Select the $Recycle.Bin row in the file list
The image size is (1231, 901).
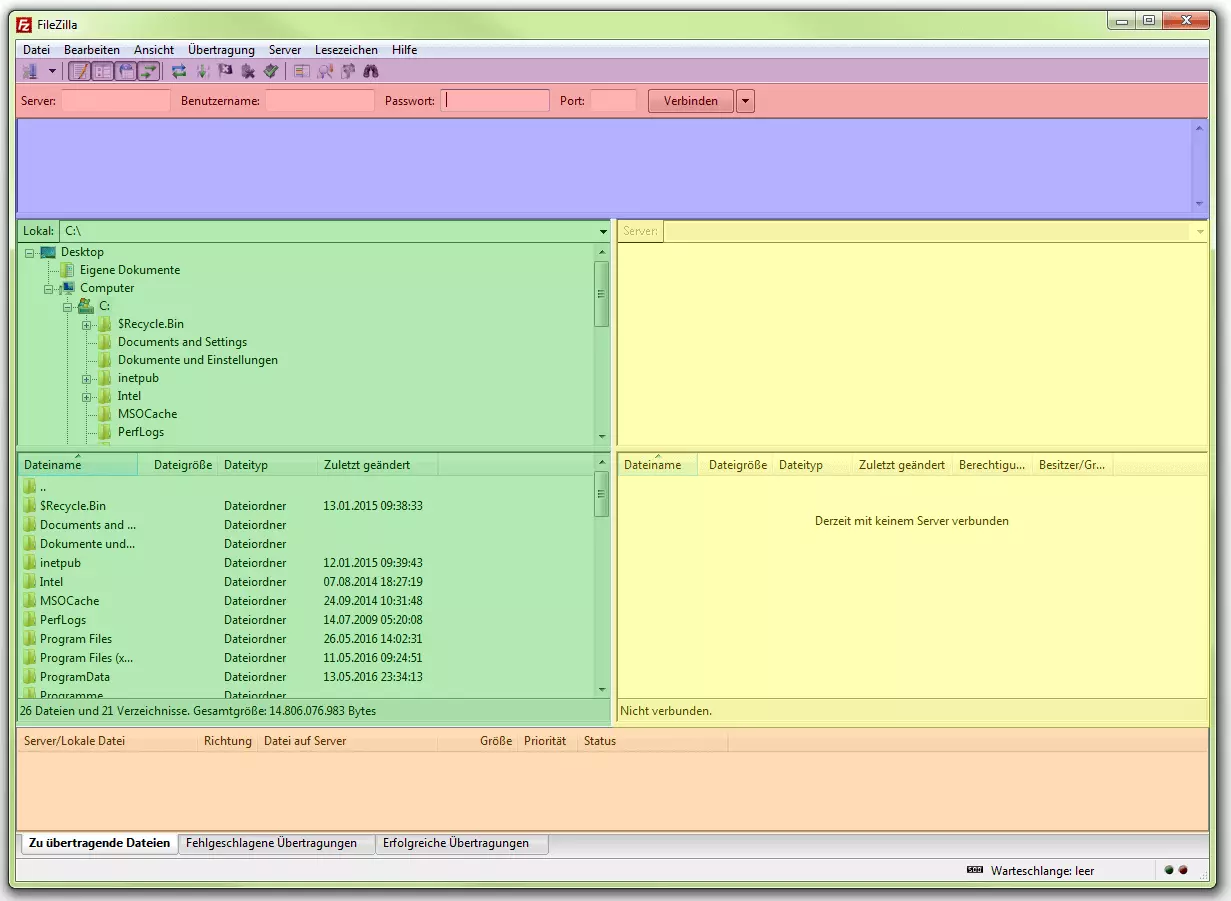coord(306,506)
